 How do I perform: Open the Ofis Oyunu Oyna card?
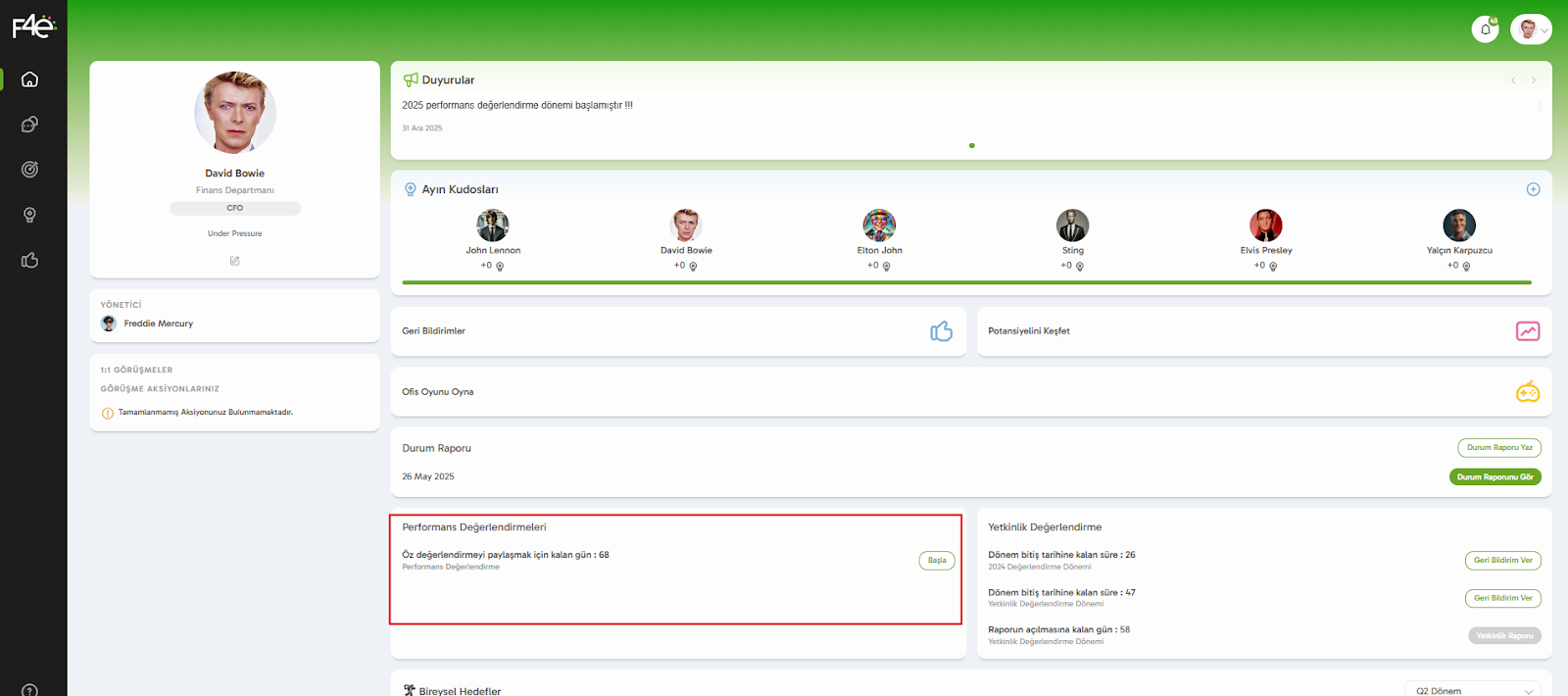tap(970, 392)
